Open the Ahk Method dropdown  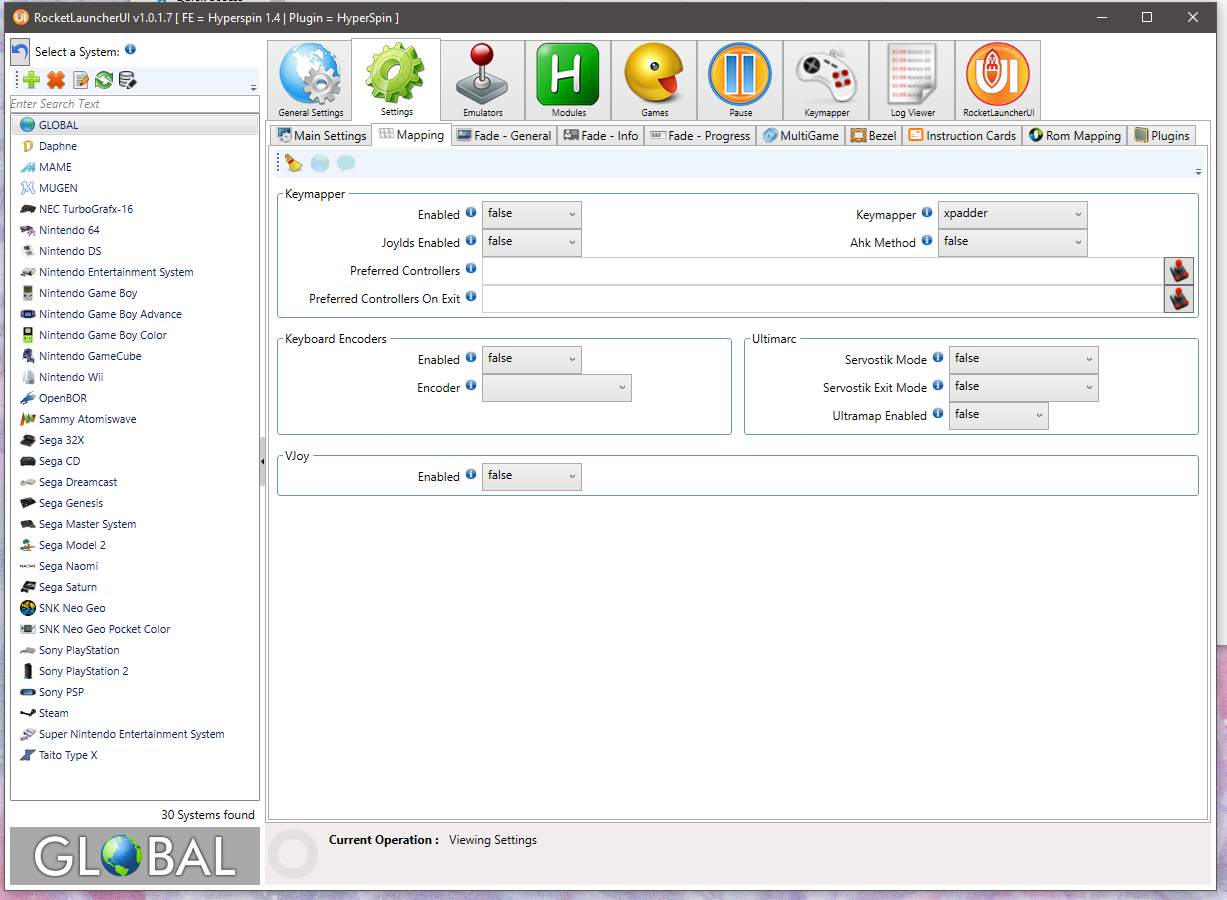[x=1012, y=243]
